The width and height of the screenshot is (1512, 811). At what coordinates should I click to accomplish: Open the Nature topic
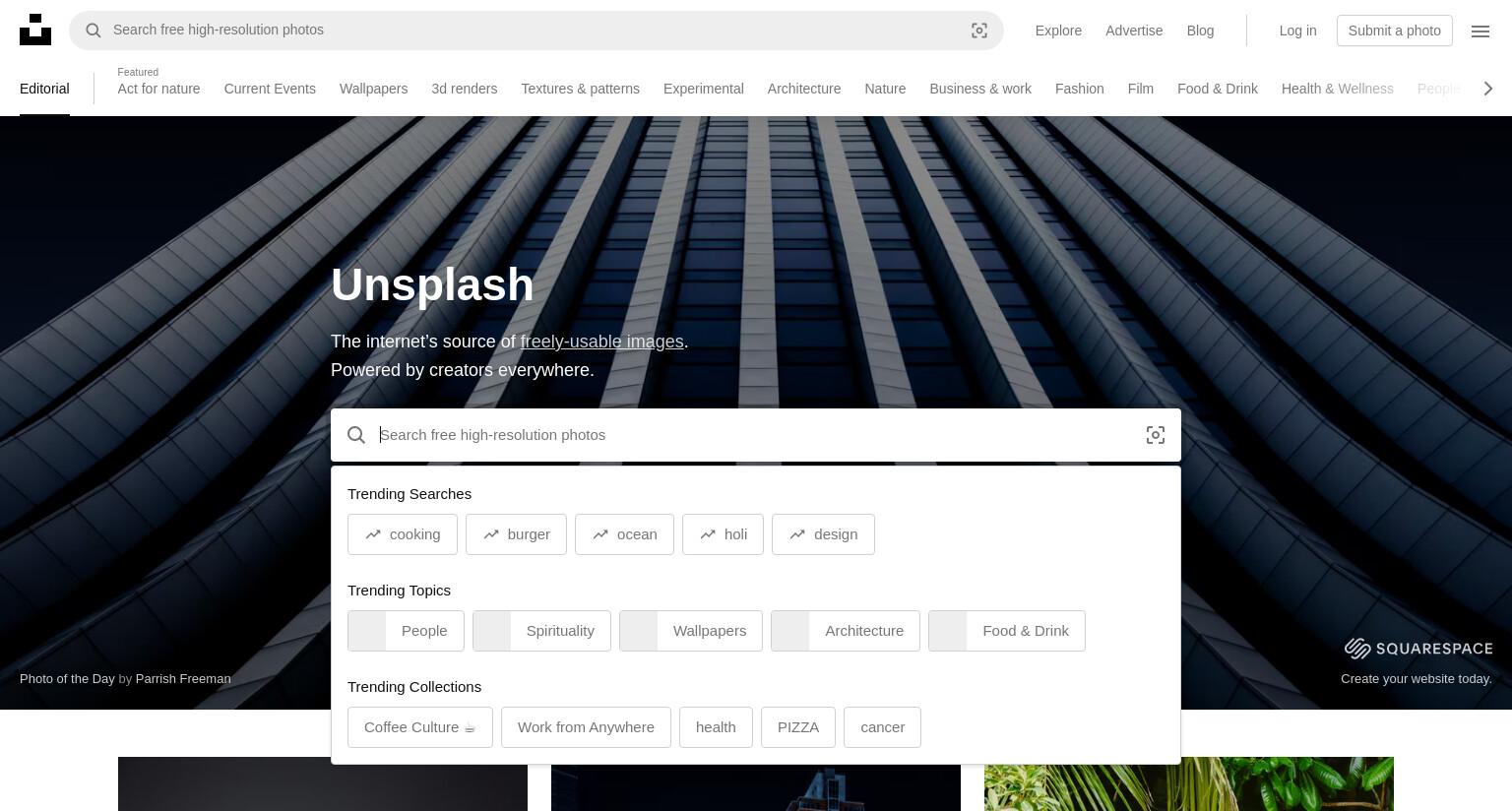coord(885,89)
